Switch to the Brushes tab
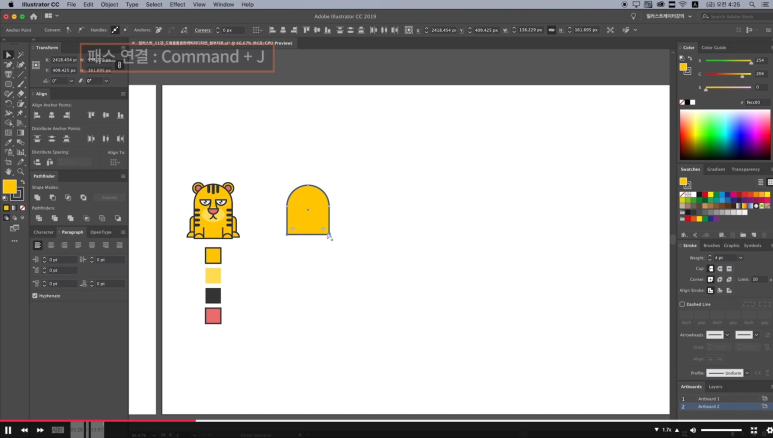The height and width of the screenshot is (438, 773). pyautogui.click(x=711, y=245)
